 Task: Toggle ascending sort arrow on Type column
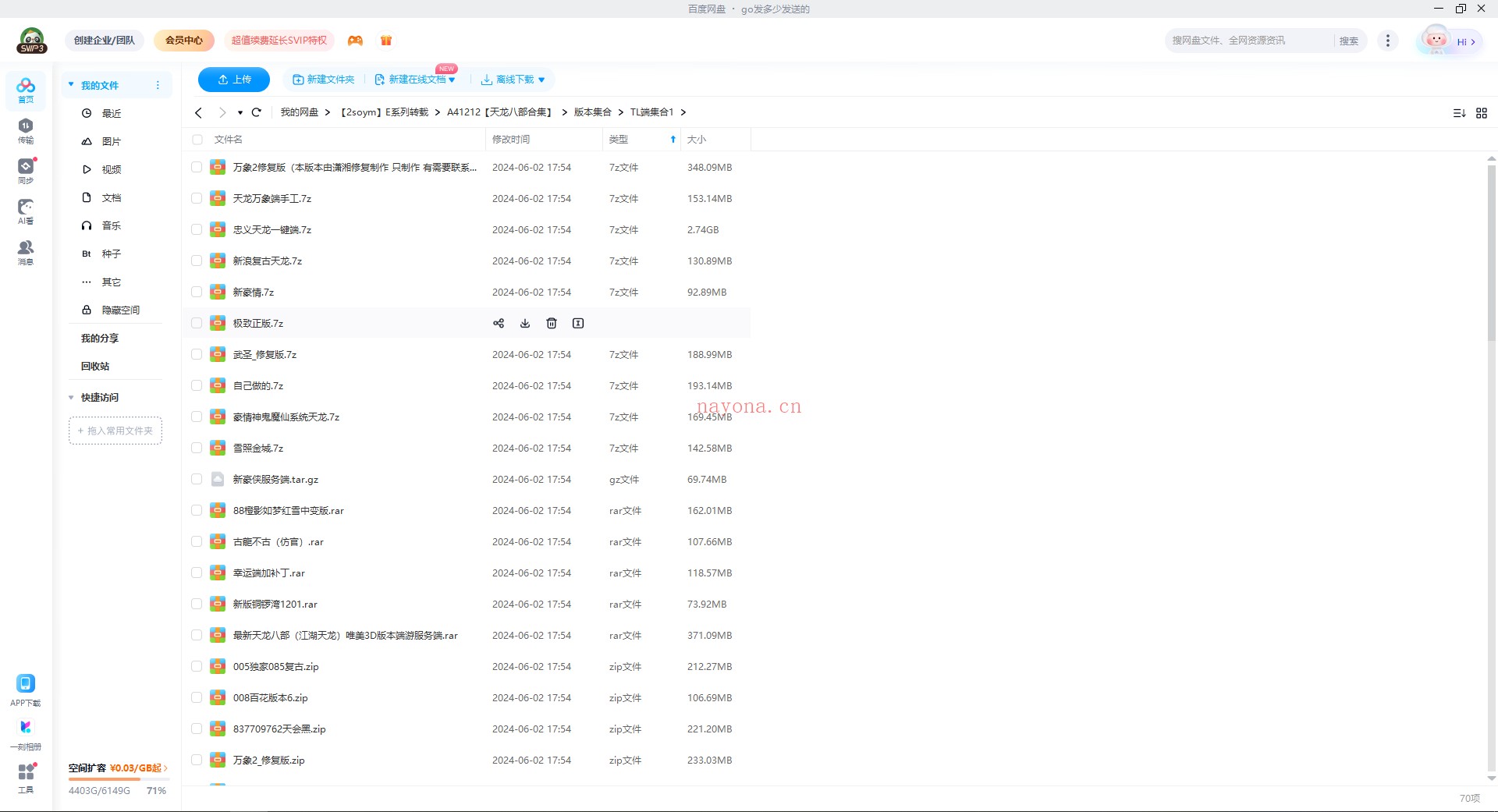click(x=673, y=140)
